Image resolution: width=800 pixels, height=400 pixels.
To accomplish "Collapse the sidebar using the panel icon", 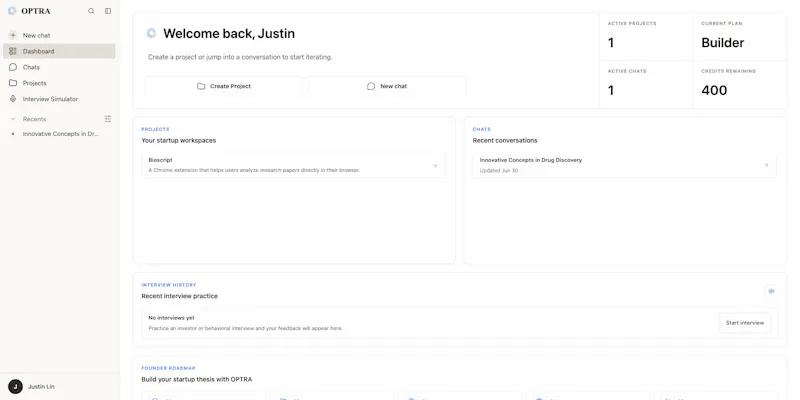I will pos(108,11).
